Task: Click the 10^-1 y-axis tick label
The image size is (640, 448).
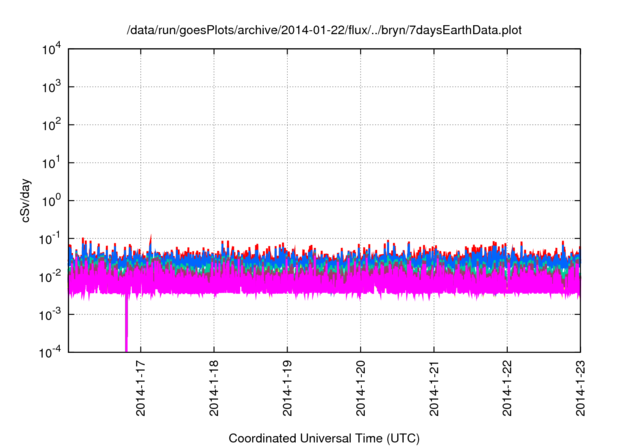Action: coord(50,238)
